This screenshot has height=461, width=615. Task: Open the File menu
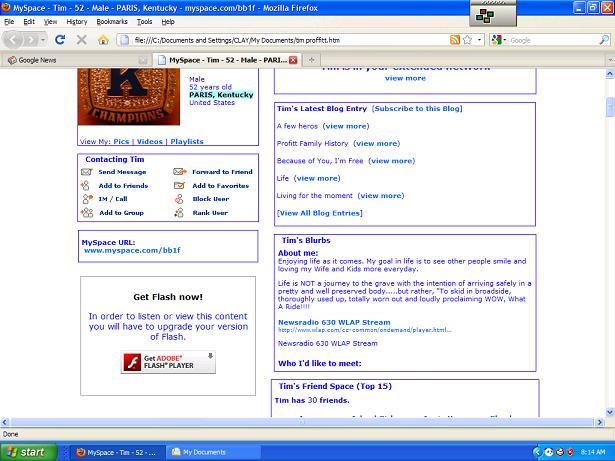click(9, 22)
